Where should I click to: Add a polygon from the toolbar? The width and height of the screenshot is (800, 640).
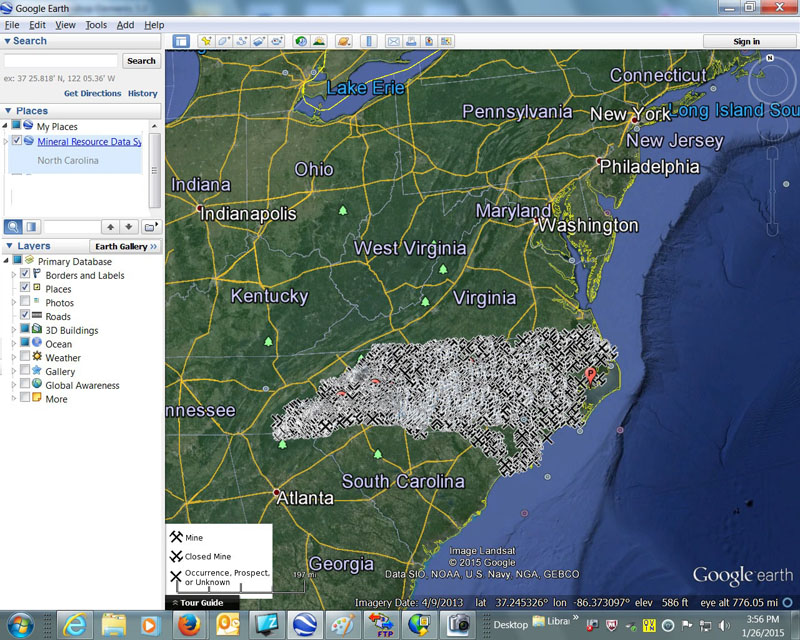point(223,41)
